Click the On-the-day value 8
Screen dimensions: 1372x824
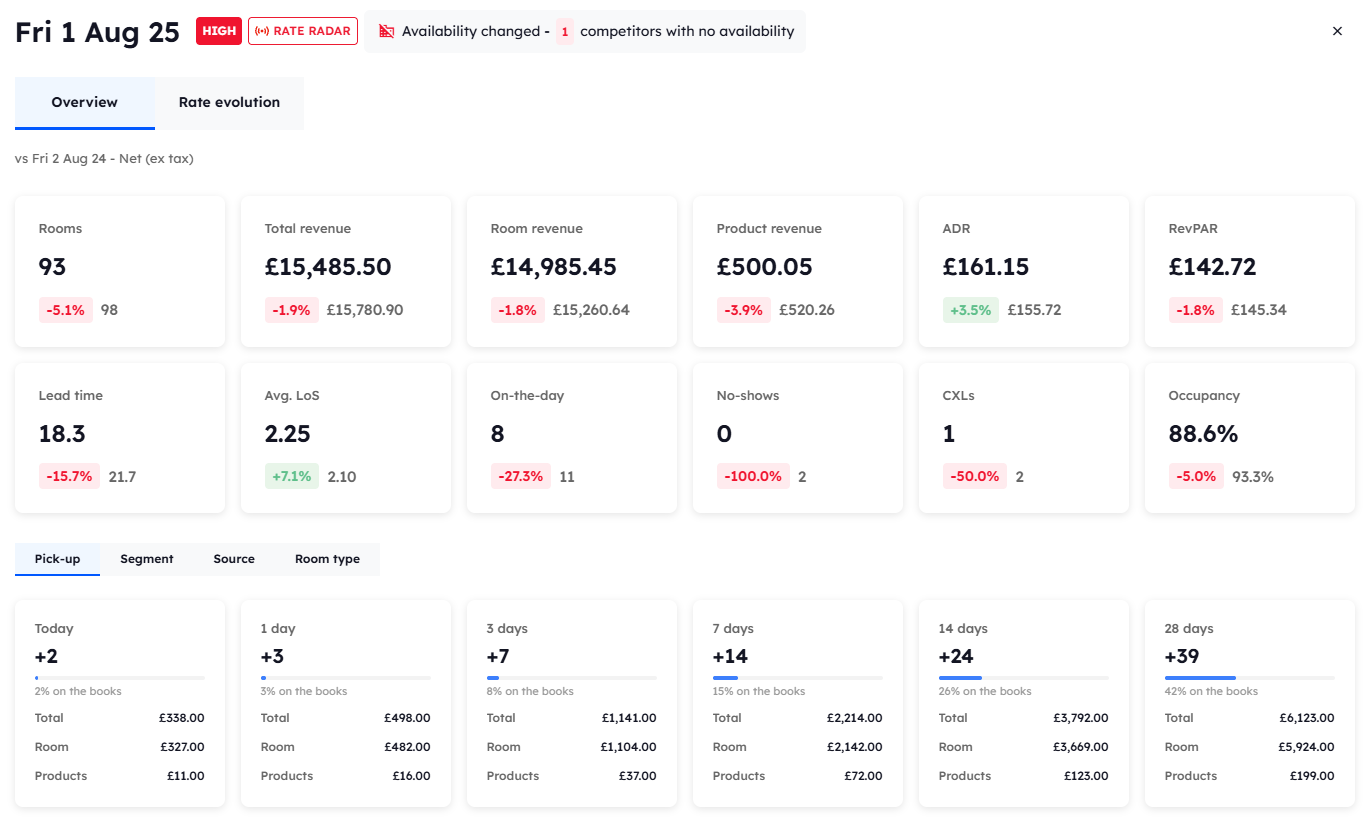pos(498,434)
